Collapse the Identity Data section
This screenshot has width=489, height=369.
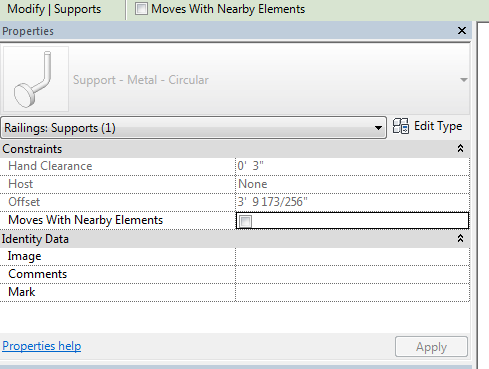460,239
